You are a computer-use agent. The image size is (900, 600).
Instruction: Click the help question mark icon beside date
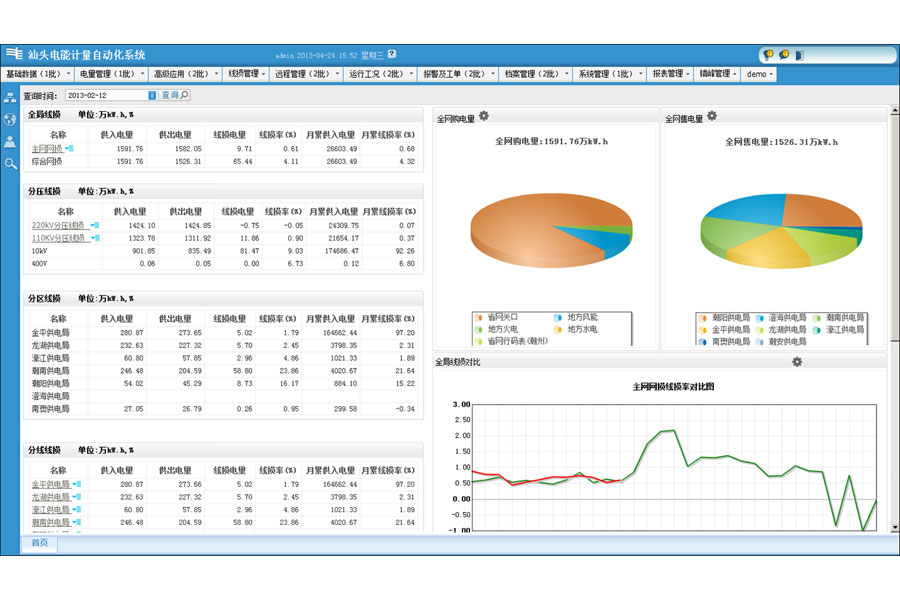point(392,54)
